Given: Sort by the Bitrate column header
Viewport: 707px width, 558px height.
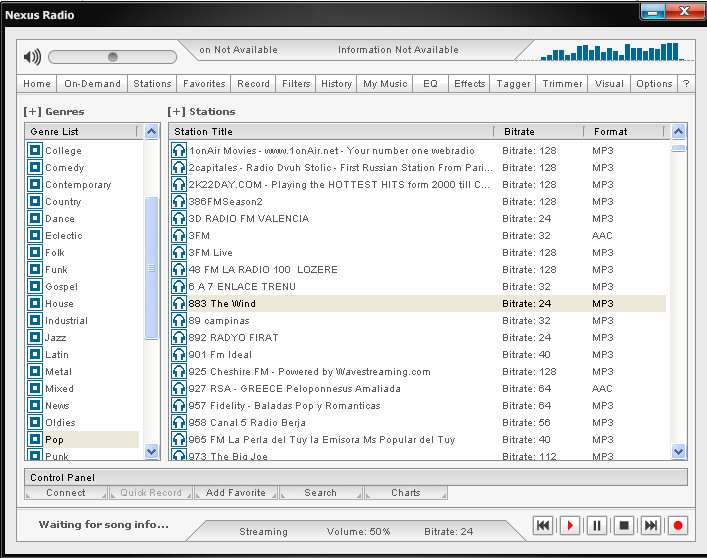Looking at the screenshot, I should [x=539, y=132].
